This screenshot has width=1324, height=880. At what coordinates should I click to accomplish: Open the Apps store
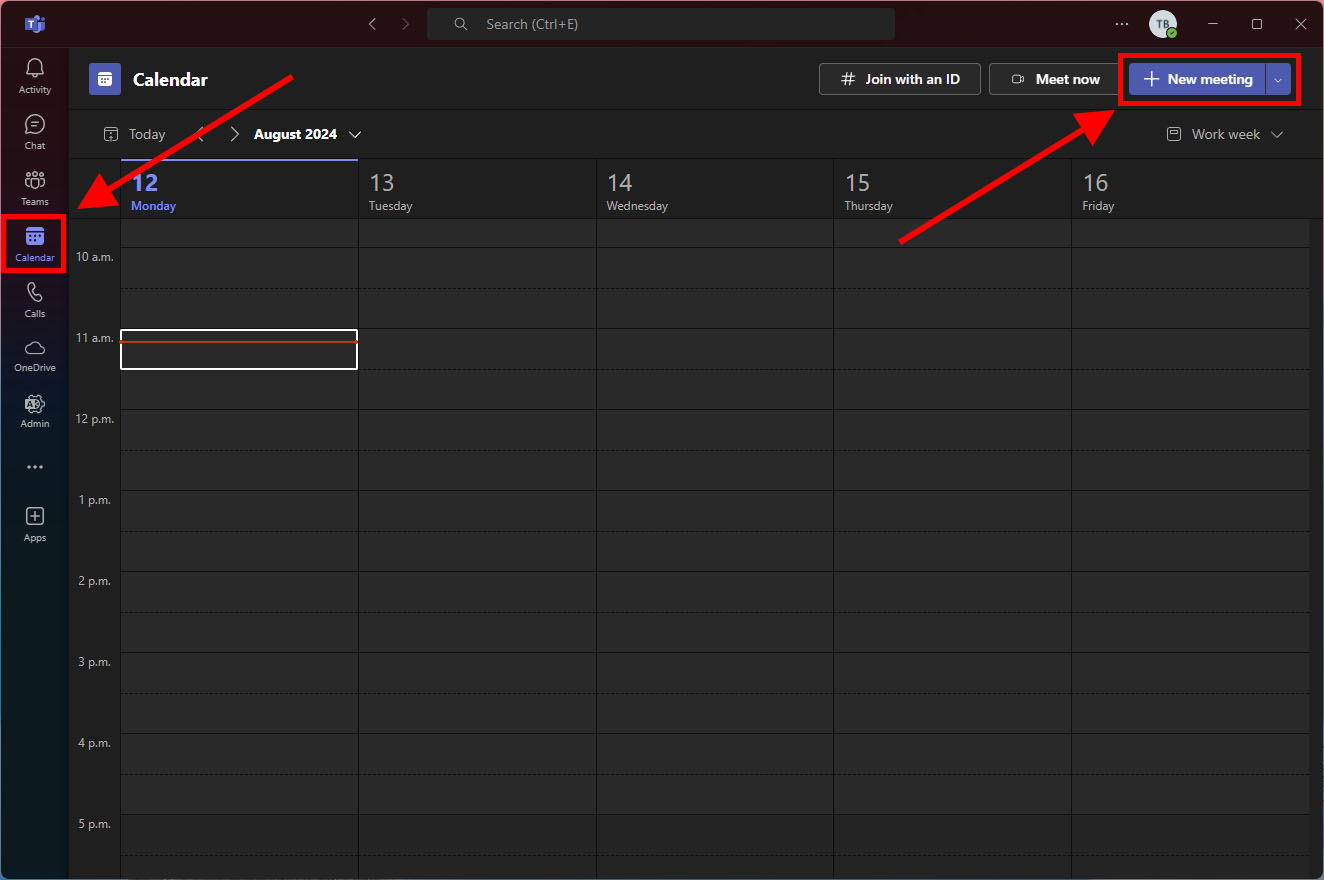[x=35, y=524]
